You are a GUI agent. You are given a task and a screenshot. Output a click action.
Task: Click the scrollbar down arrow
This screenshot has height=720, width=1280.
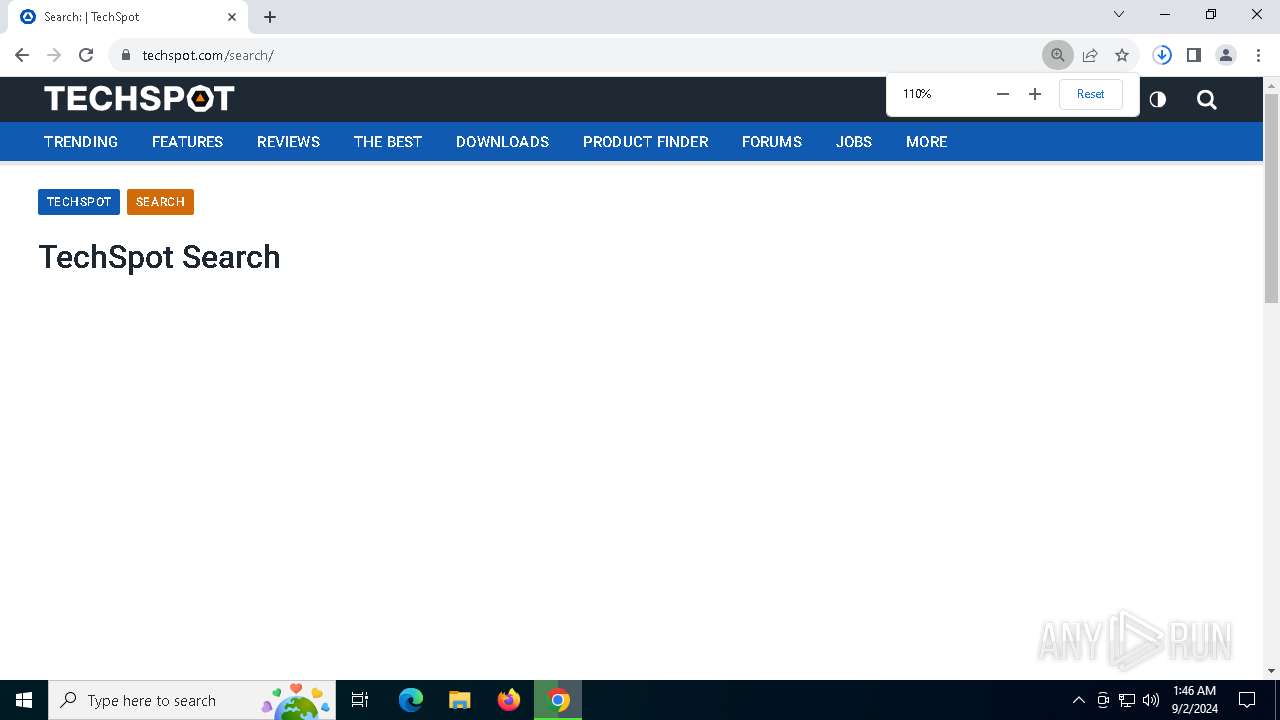click(1271, 671)
